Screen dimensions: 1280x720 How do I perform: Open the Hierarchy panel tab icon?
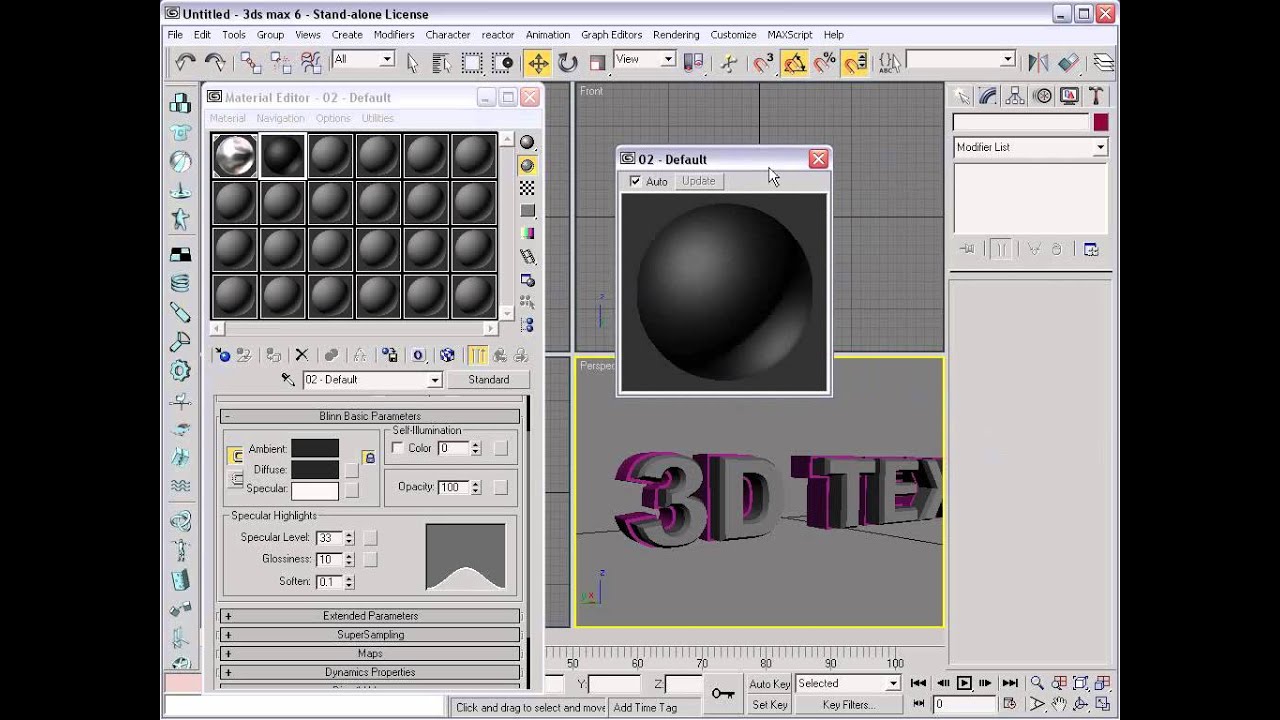click(1015, 96)
